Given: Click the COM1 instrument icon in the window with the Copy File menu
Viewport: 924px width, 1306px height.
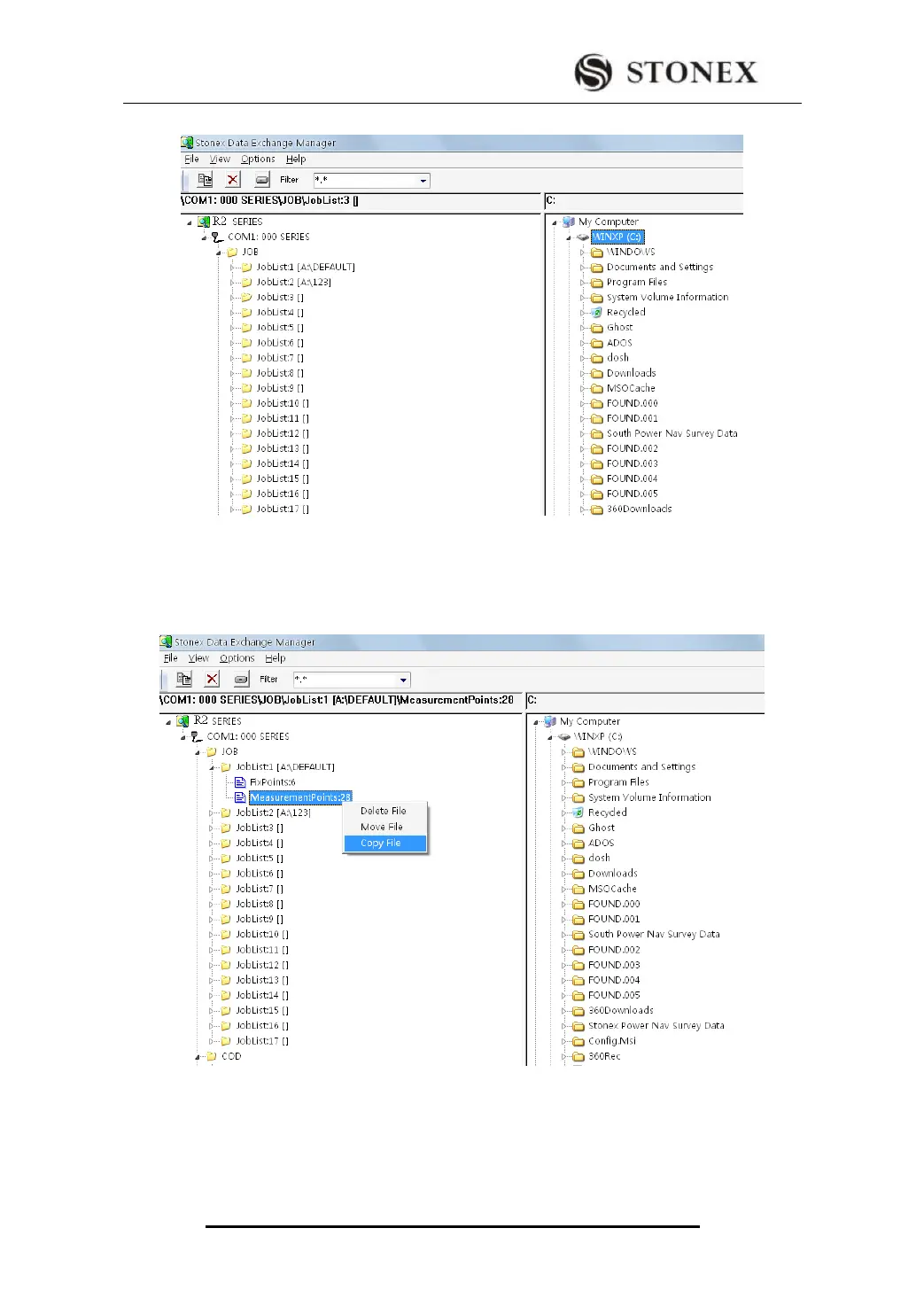Looking at the screenshot, I should click(x=197, y=736).
